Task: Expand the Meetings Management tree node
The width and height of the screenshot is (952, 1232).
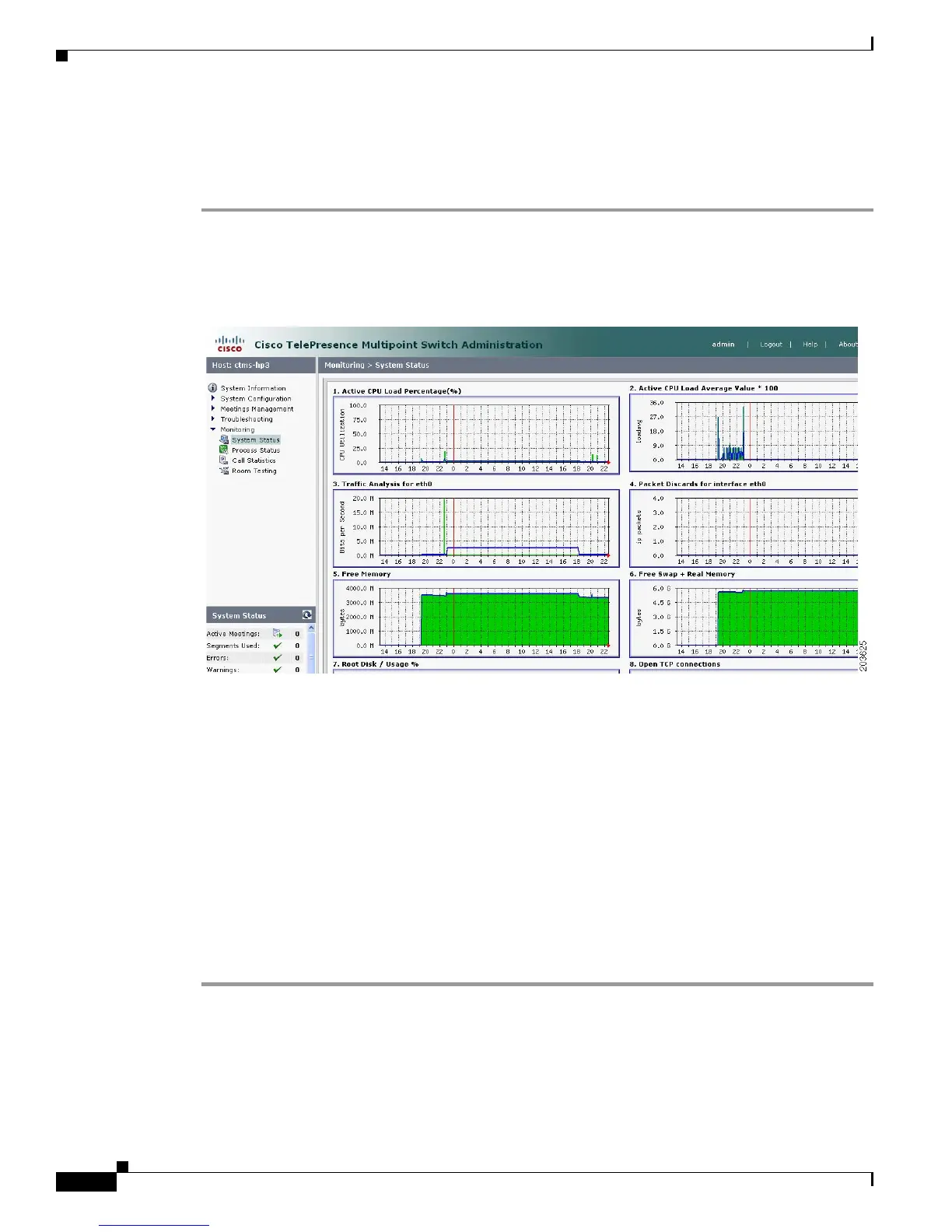Action: tap(213, 408)
